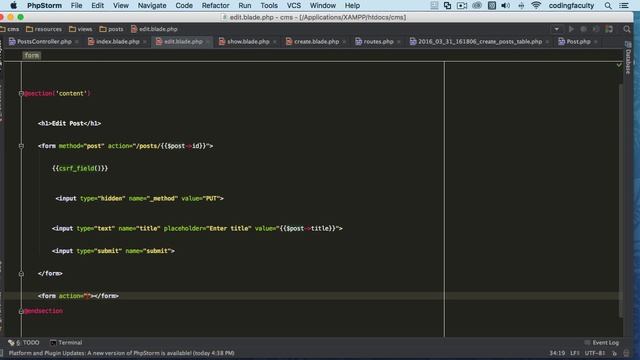Click cms folder in navigation bar
The width and height of the screenshot is (640, 360).
tap(10, 29)
